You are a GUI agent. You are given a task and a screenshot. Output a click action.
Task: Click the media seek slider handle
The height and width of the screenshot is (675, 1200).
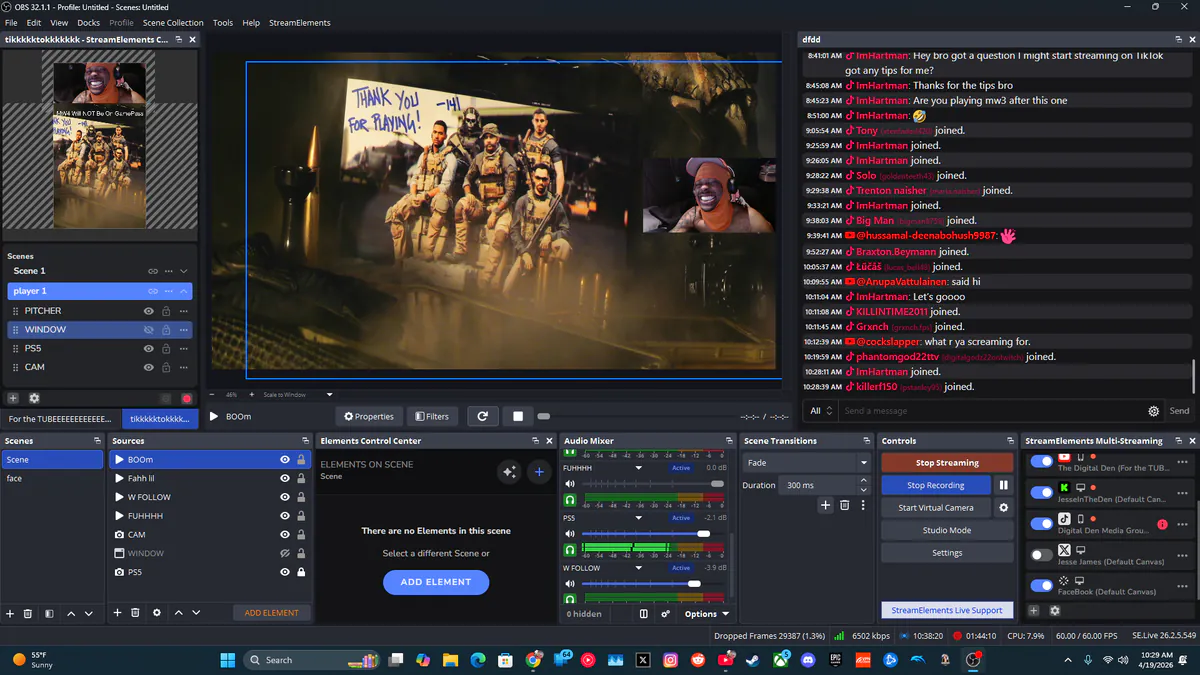(x=543, y=416)
